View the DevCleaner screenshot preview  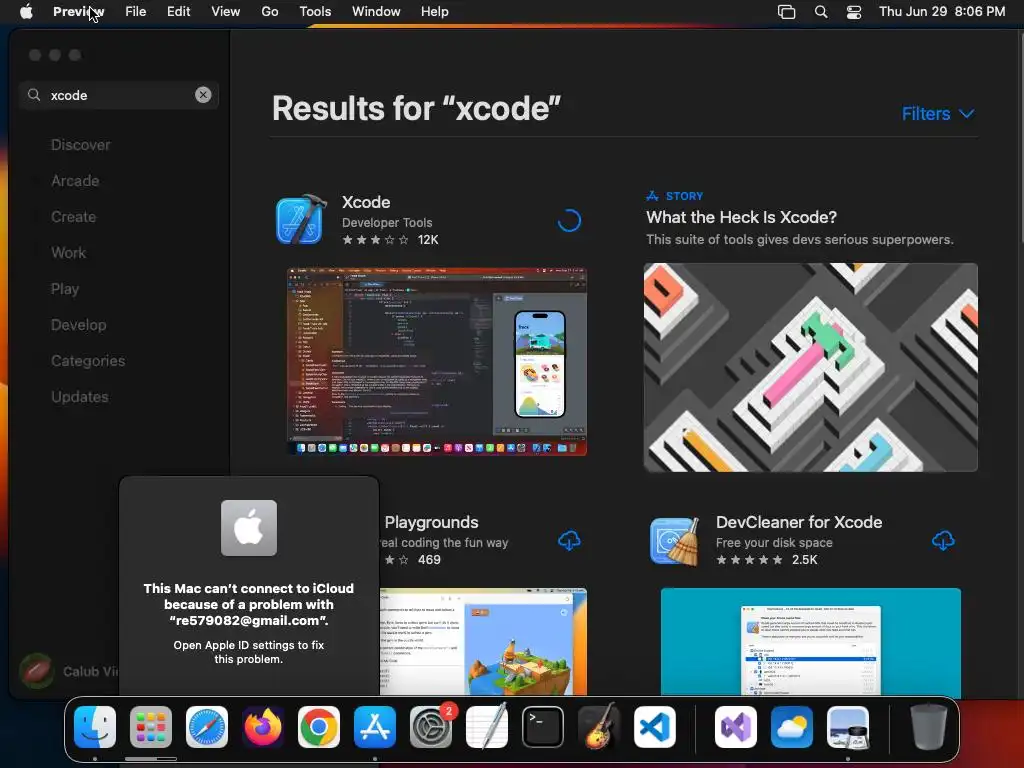pyautogui.click(x=810, y=642)
